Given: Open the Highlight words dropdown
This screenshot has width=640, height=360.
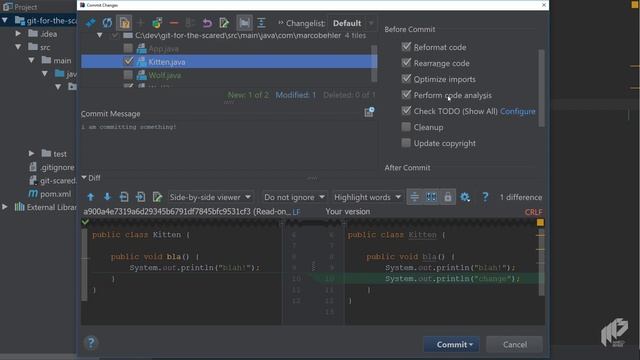Looking at the screenshot, I should point(367,197).
